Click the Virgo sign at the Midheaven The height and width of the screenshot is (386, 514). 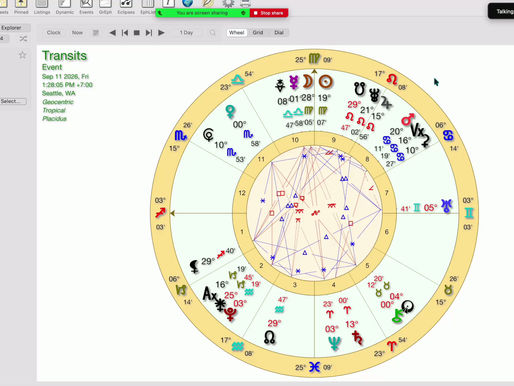point(314,59)
